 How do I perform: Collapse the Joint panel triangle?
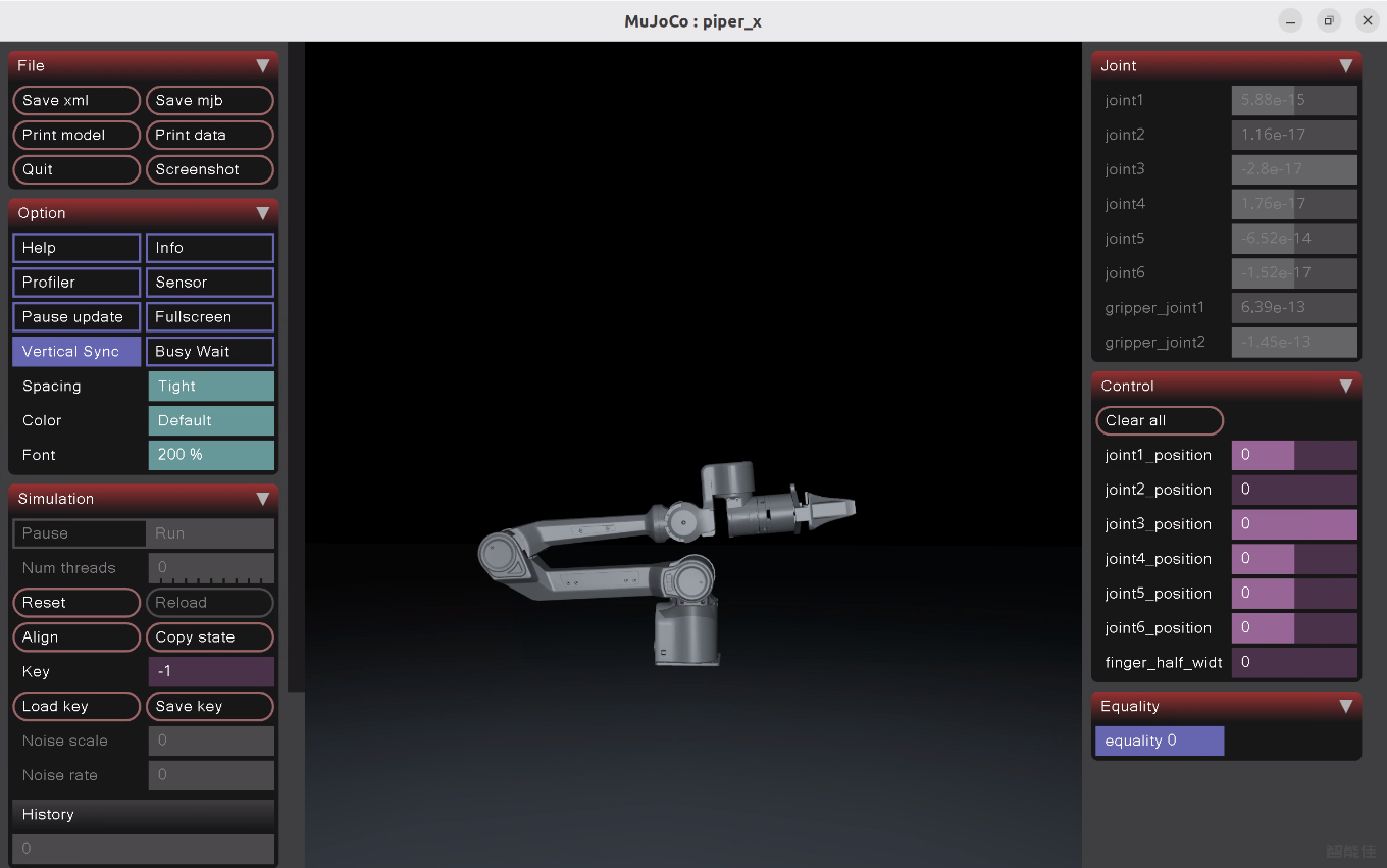pyautogui.click(x=1346, y=66)
